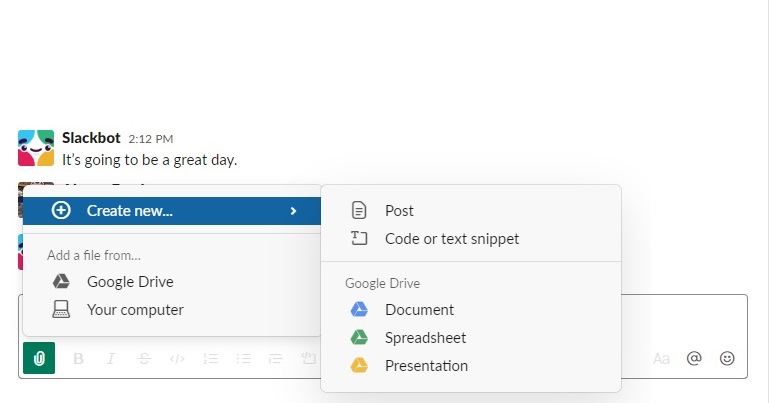Insert a code block from the composer toolbar
This screenshot has height=403, width=769.
(308, 359)
